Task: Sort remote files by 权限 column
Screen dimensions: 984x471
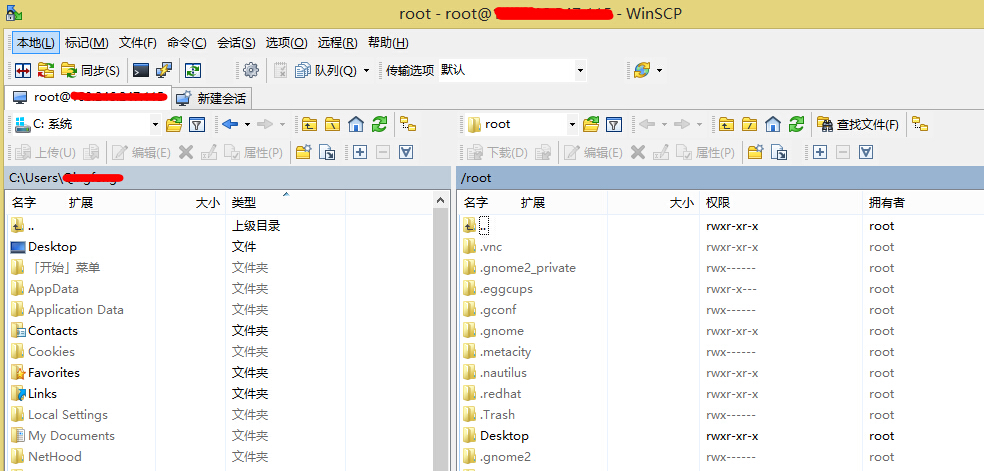Action: click(x=781, y=203)
